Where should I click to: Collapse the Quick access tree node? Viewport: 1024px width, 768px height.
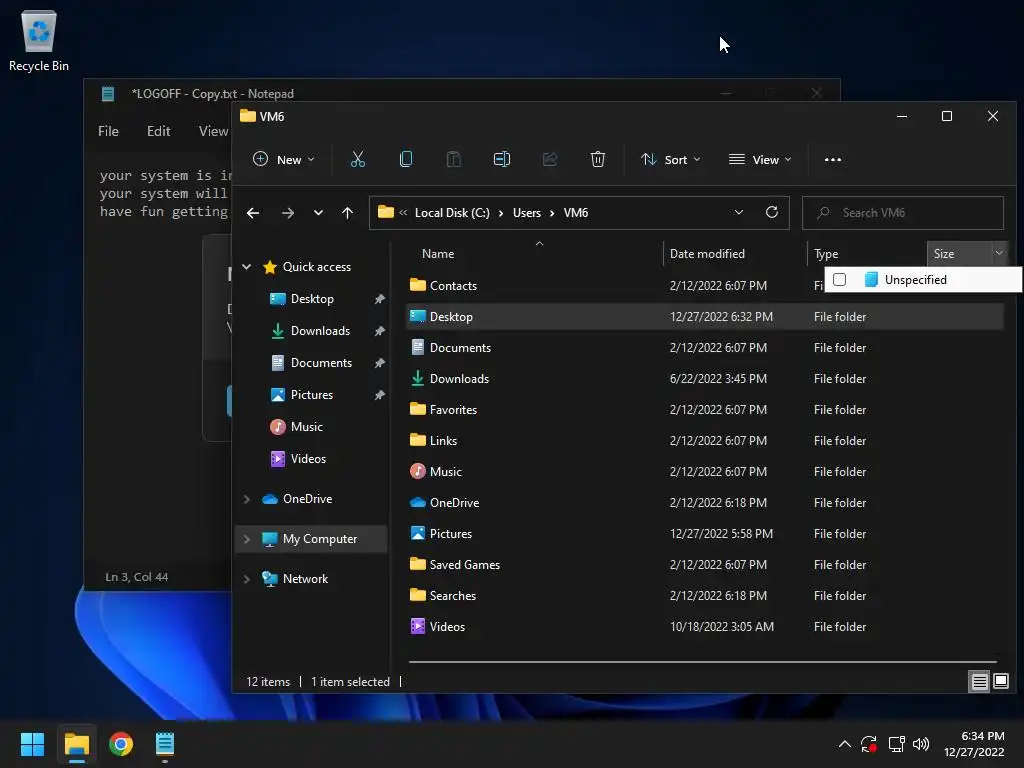point(247,266)
